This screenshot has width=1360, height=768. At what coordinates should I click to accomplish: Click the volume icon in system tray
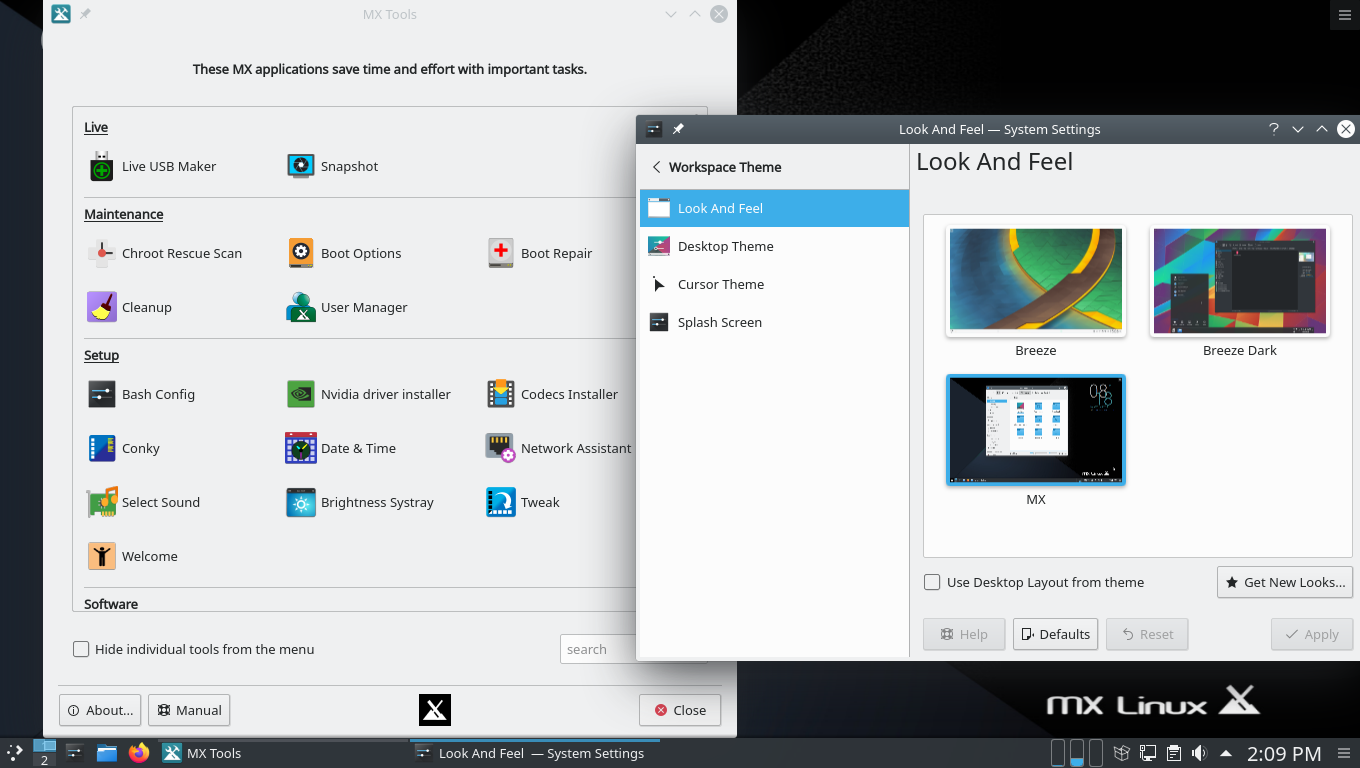(1199, 753)
